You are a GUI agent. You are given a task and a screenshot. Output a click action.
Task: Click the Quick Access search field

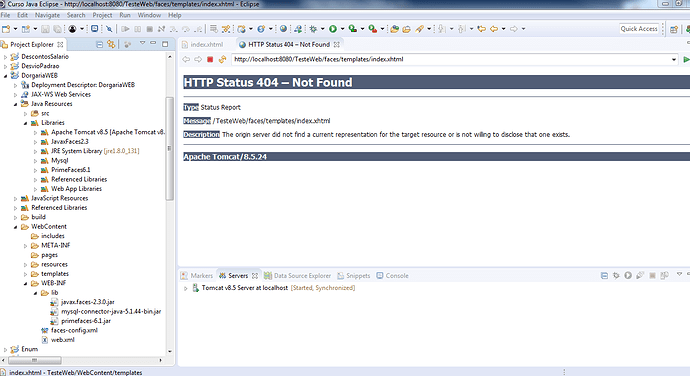[639, 29]
